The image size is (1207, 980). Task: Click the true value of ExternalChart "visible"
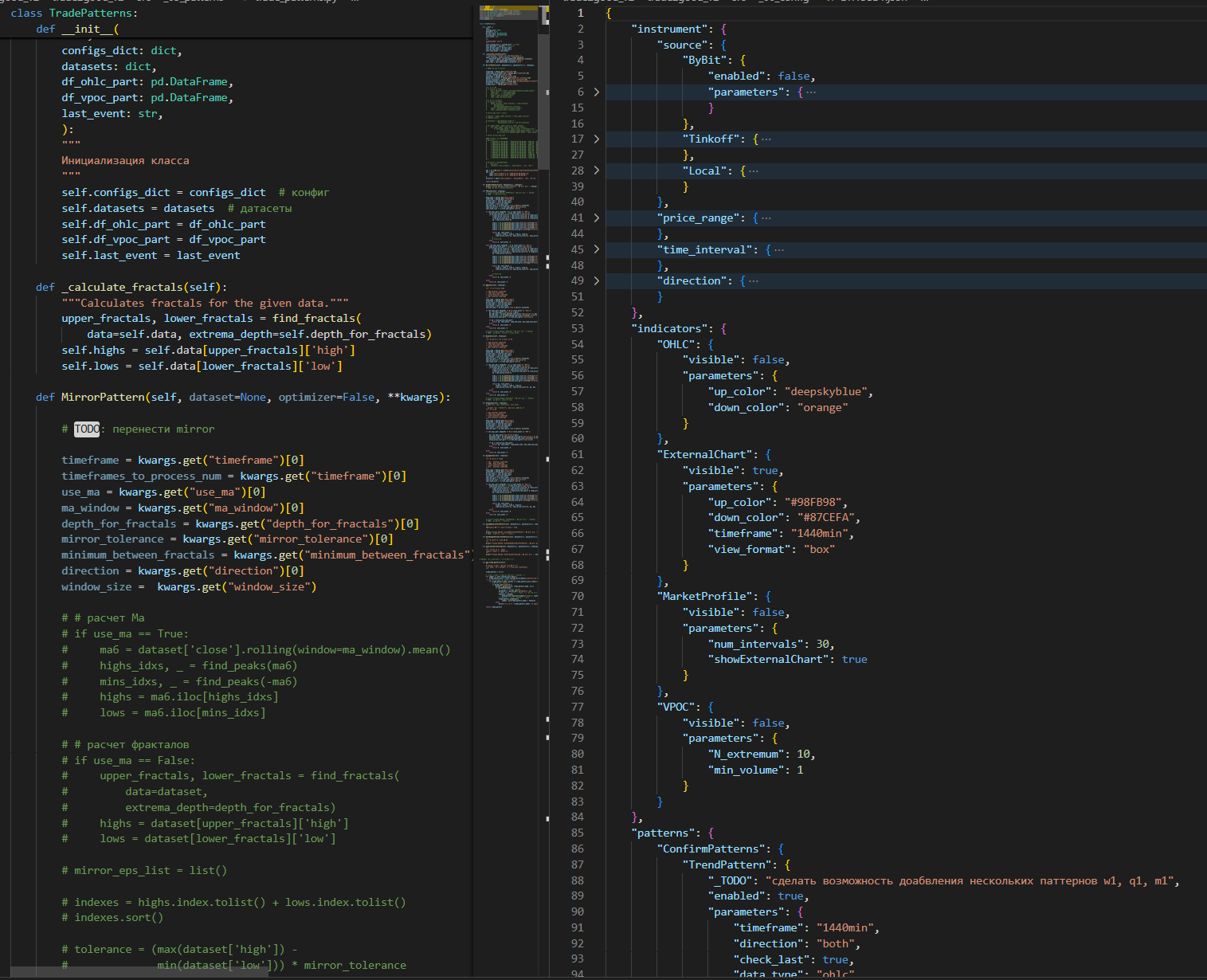click(765, 470)
